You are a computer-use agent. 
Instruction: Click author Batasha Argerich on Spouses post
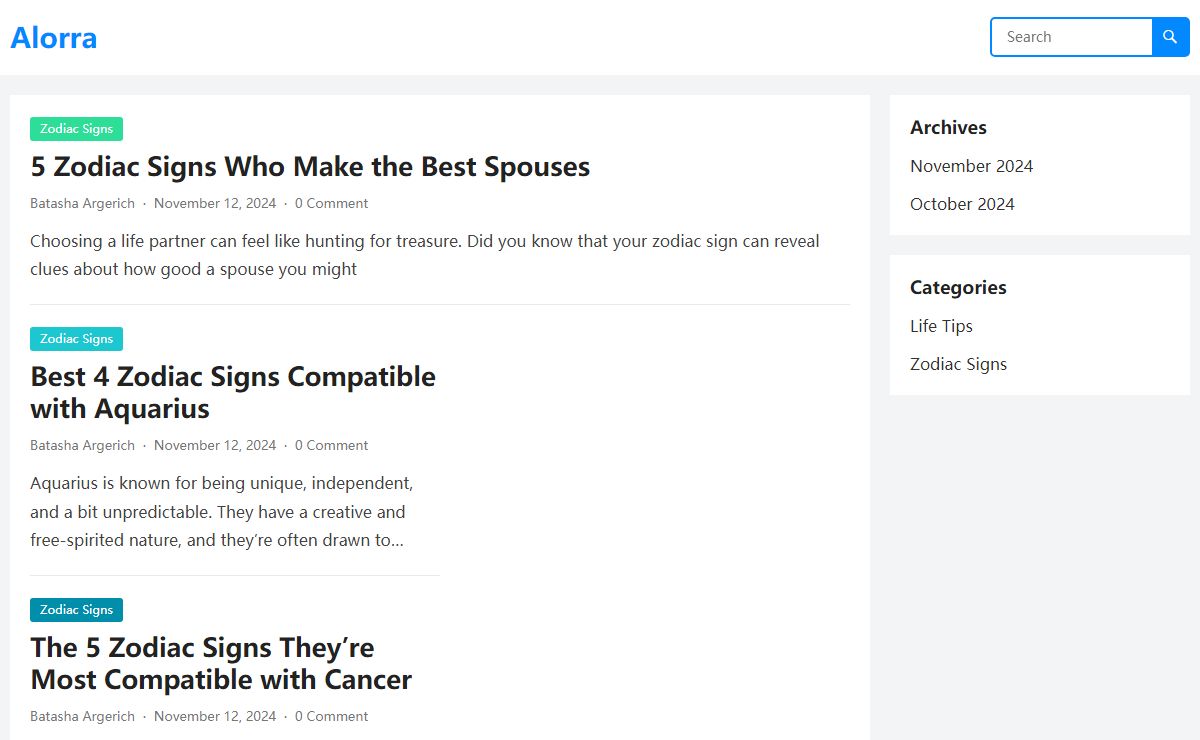click(82, 203)
